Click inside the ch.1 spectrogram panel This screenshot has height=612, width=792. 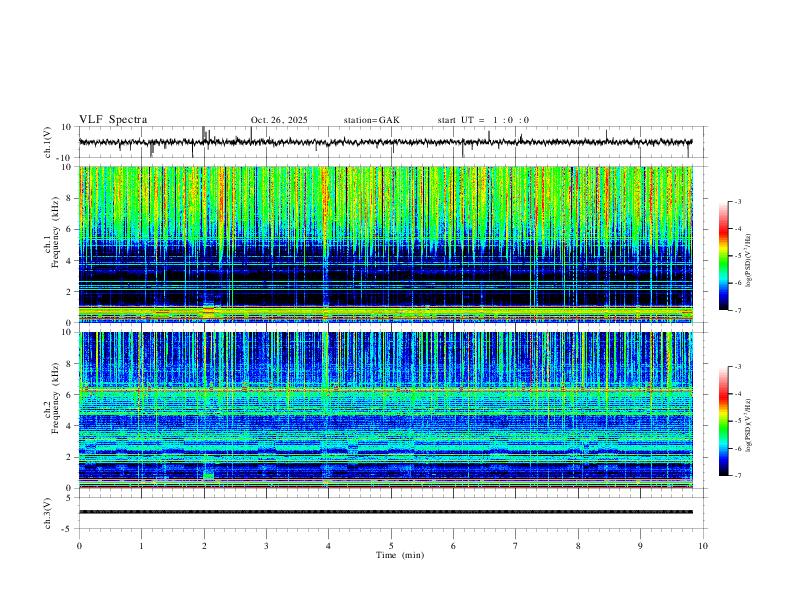click(385, 244)
